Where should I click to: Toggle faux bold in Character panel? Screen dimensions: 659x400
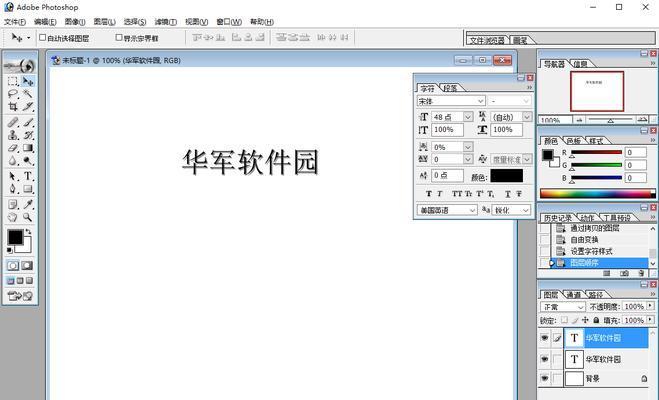click(x=429, y=194)
